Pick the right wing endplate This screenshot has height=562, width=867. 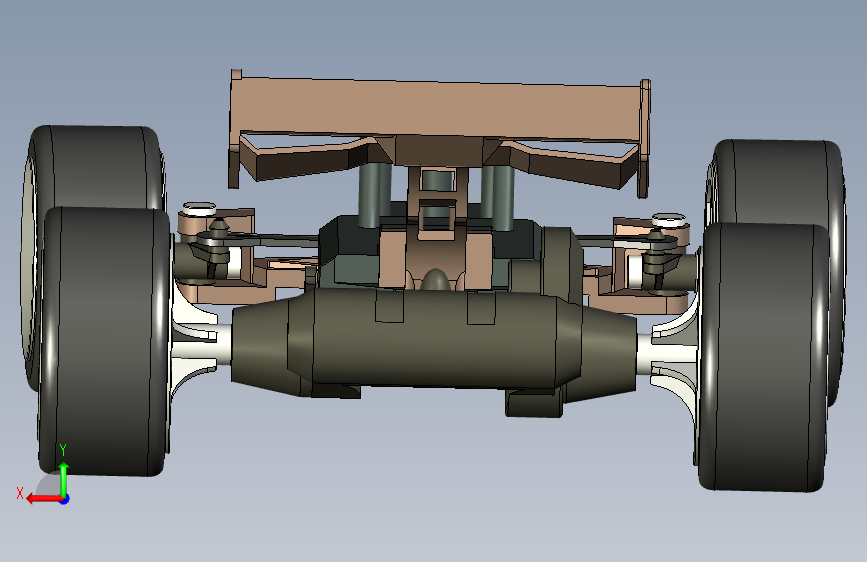click(x=644, y=138)
